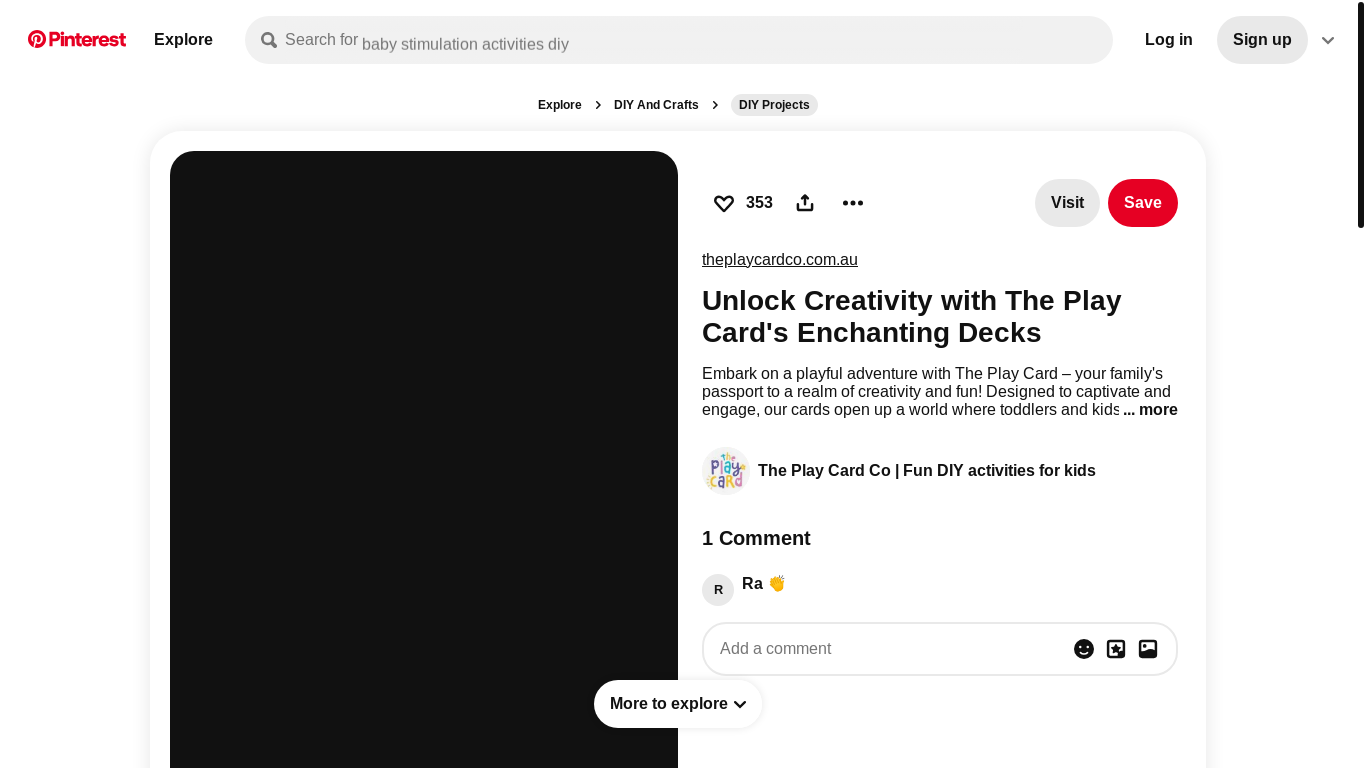
Task: Click the sticker icon in comment box
Action: click(x=1116, y=649)
